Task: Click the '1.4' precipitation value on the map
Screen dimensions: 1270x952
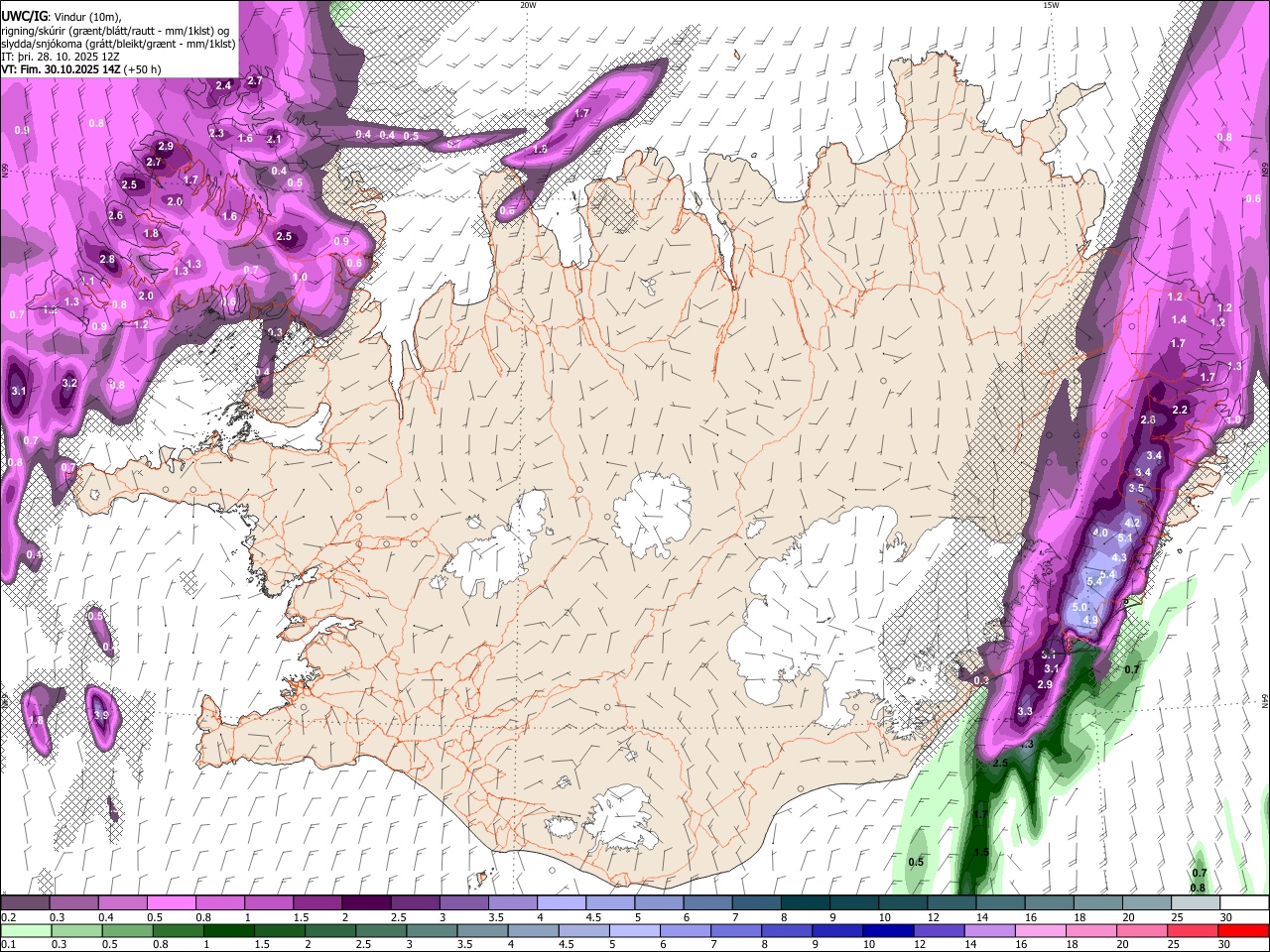Action: (1179, 319)
